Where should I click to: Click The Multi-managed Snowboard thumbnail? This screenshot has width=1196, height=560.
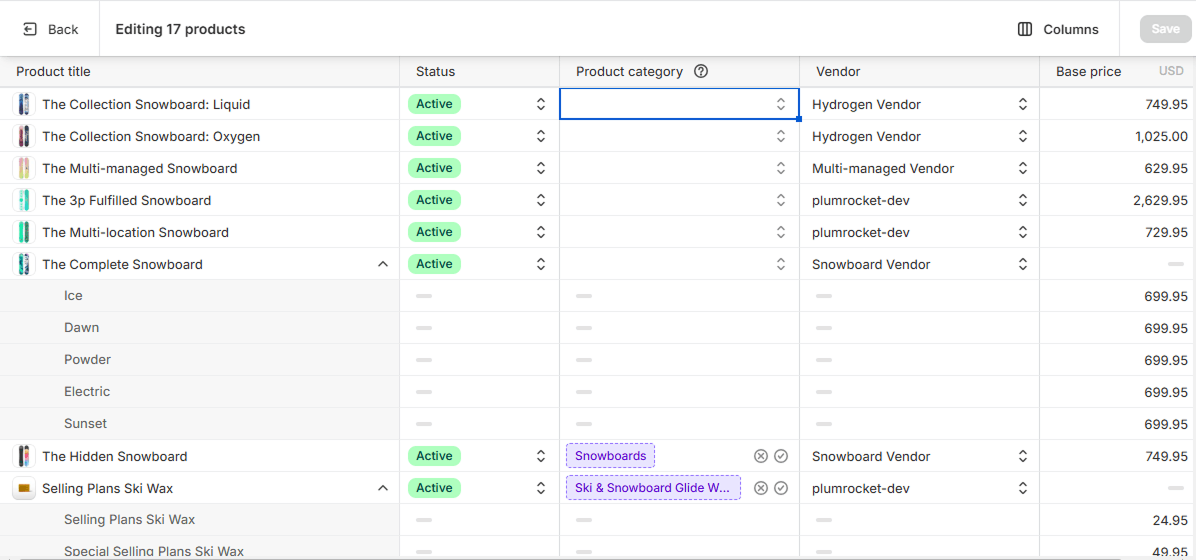pyautogui.click(x=24, y=168)
